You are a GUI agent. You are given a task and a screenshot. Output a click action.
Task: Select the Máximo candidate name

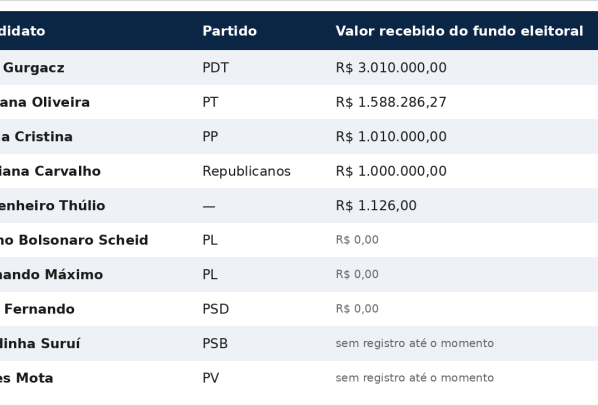pyautogui.click(x=51, y=274)
